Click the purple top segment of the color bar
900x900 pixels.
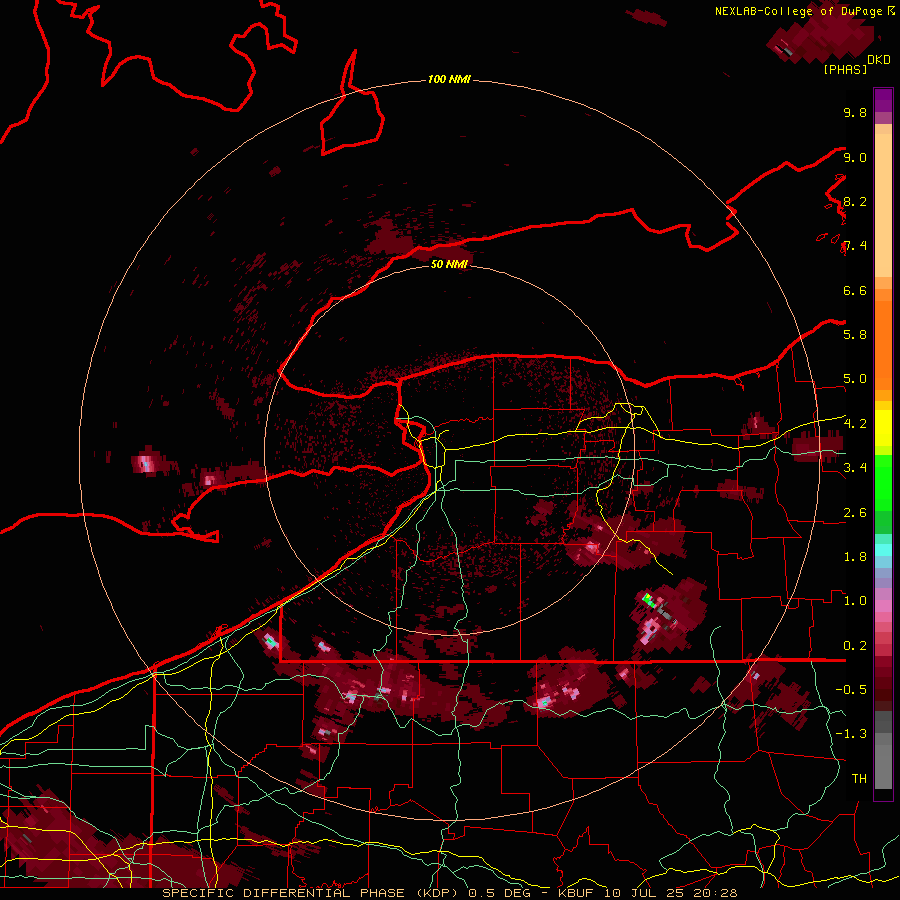click(883, 100)
